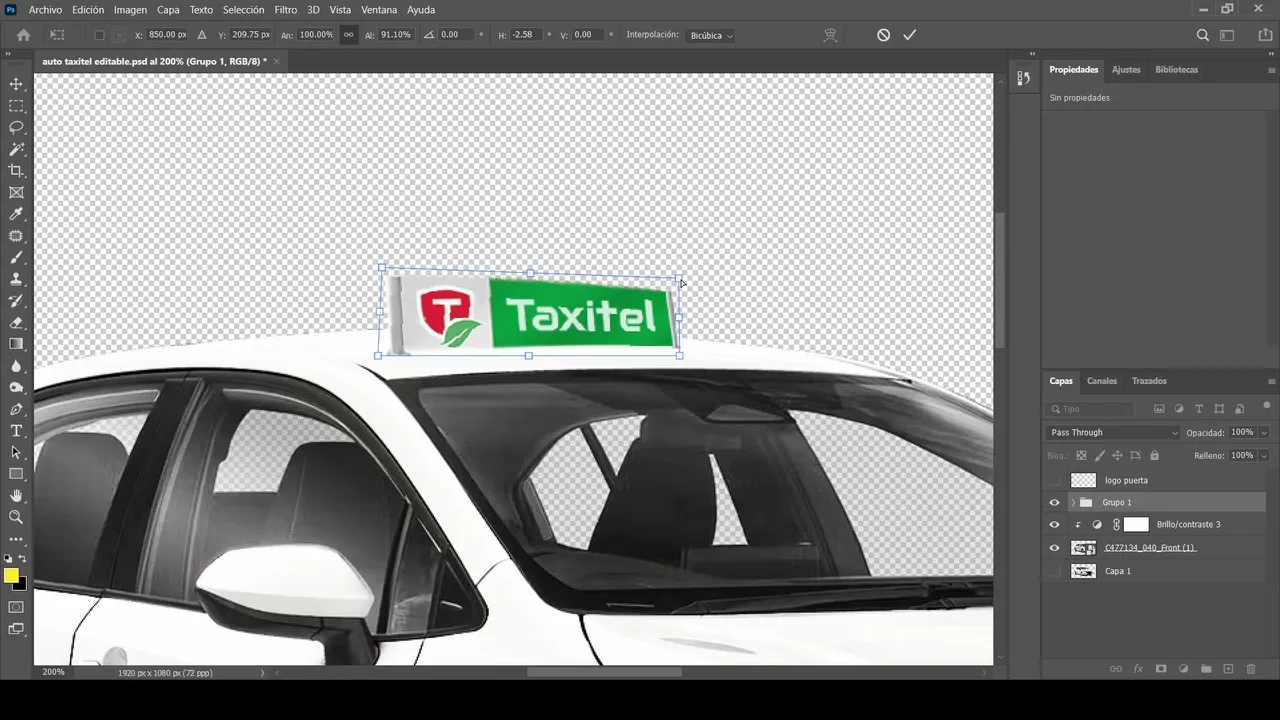
Task: Select the Rectangle shape tool
Action: pyautogui.click(x=16, y=474)
